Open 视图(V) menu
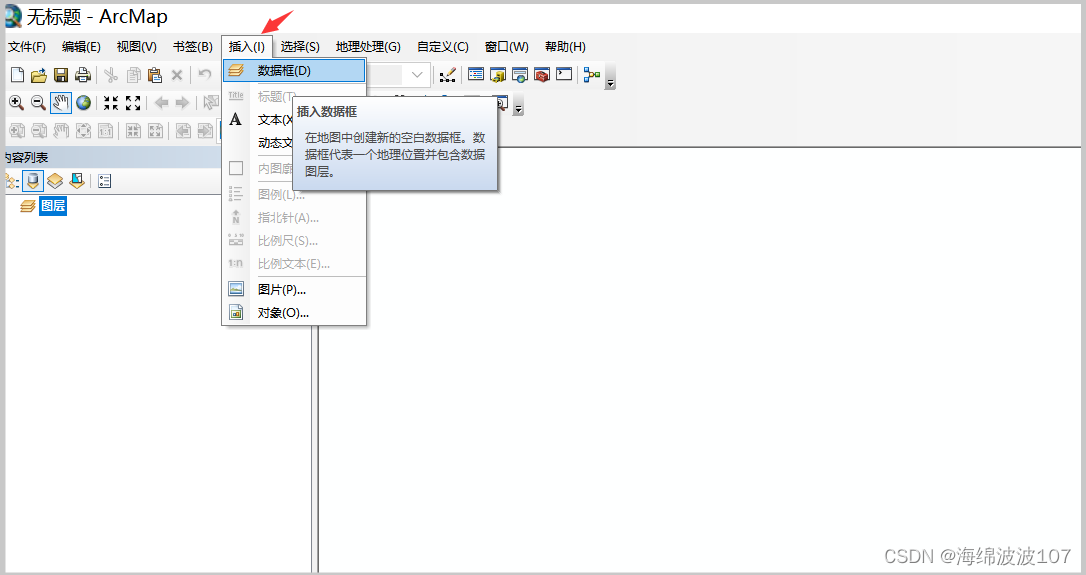 click(136, 46)
